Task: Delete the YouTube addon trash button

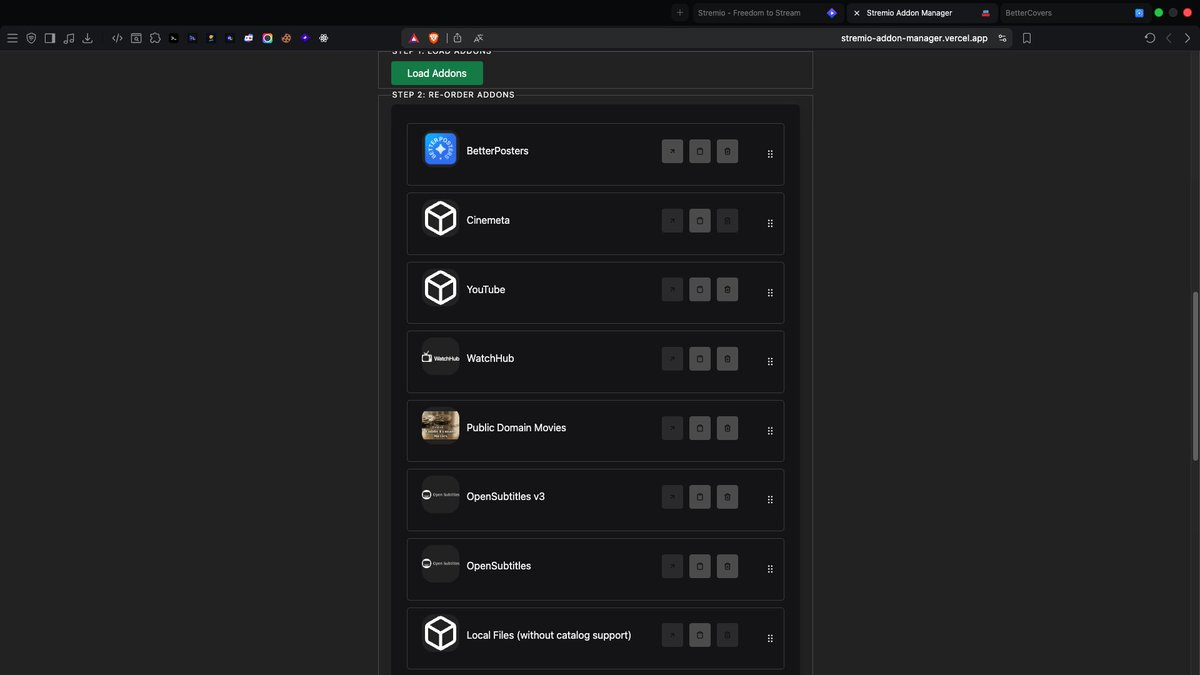Action: point(727,289)
